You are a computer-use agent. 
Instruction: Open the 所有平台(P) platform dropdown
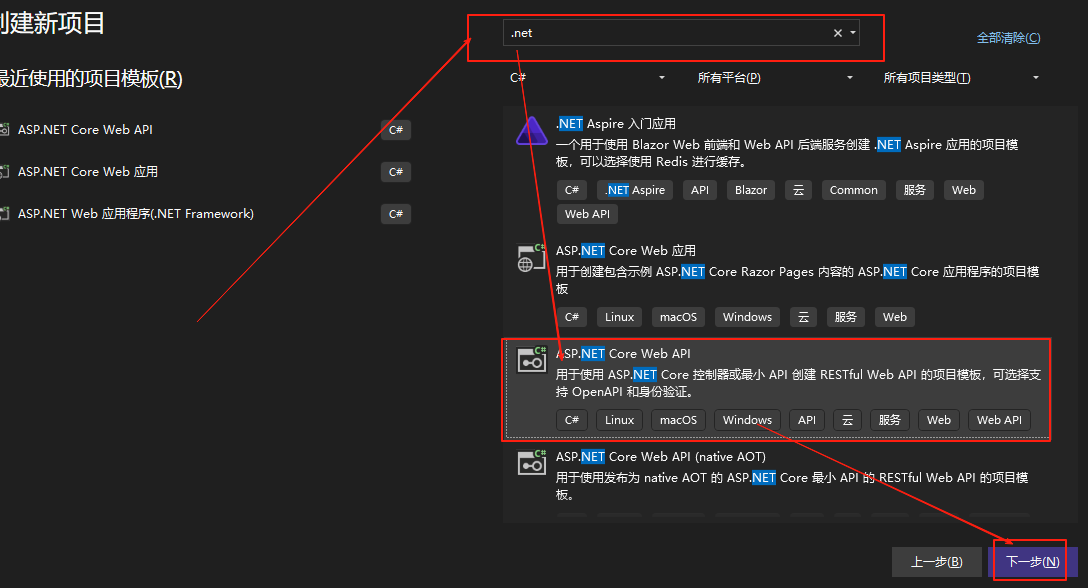774,78
